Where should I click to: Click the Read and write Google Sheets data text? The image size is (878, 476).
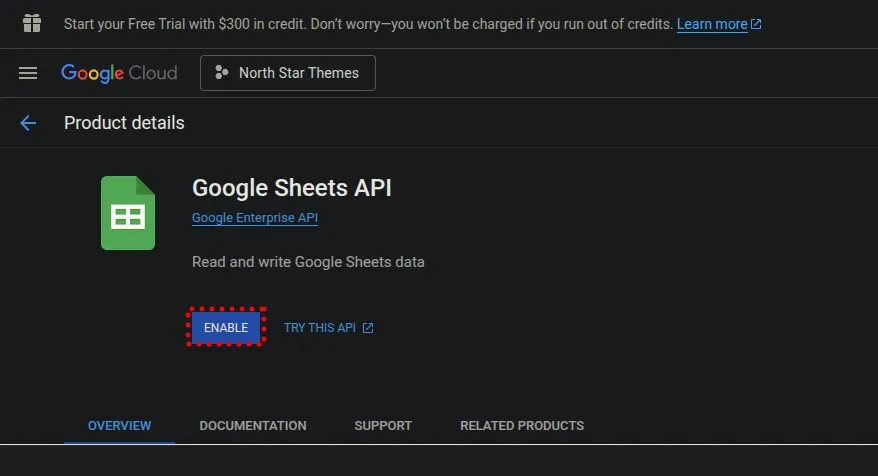click(308, 262)
